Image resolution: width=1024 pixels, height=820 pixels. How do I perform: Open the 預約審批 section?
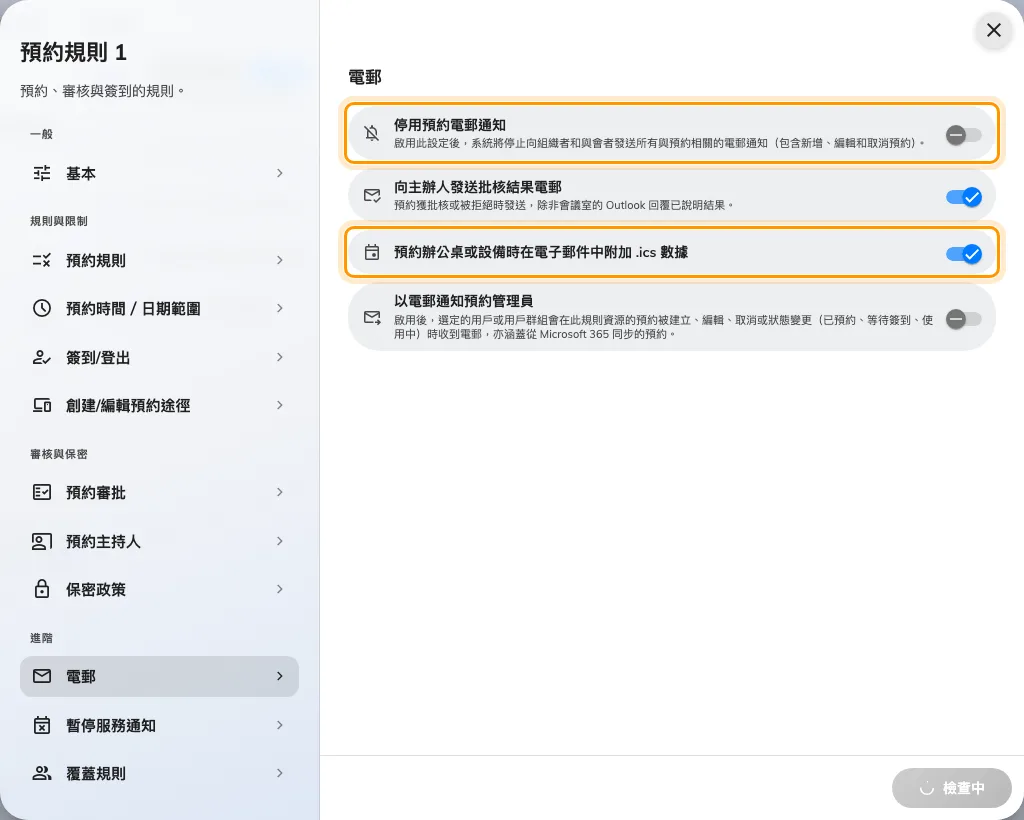point(159,492)
